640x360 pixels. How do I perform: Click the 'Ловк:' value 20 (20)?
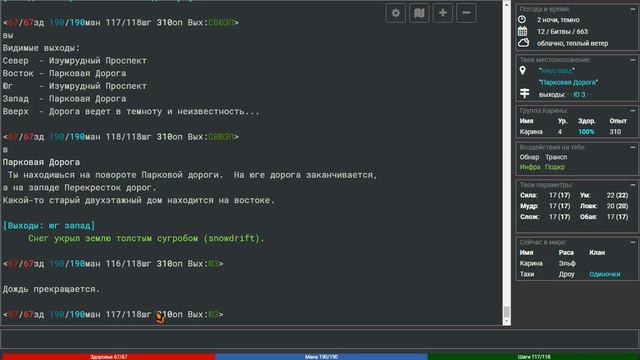617,206
